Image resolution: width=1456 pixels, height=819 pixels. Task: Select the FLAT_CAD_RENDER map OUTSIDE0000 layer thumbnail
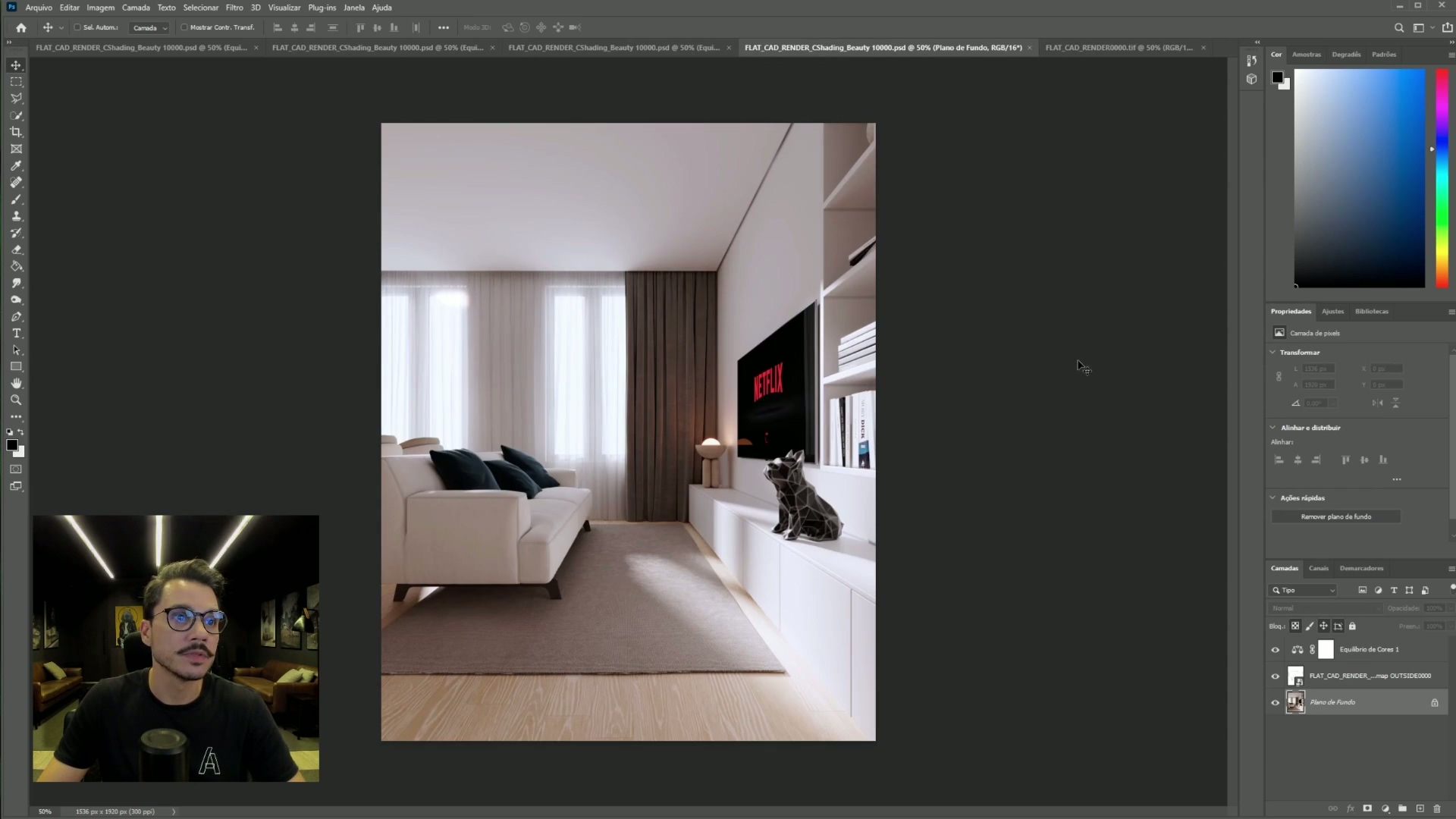pyautogui.click(x=1295, y=676)
